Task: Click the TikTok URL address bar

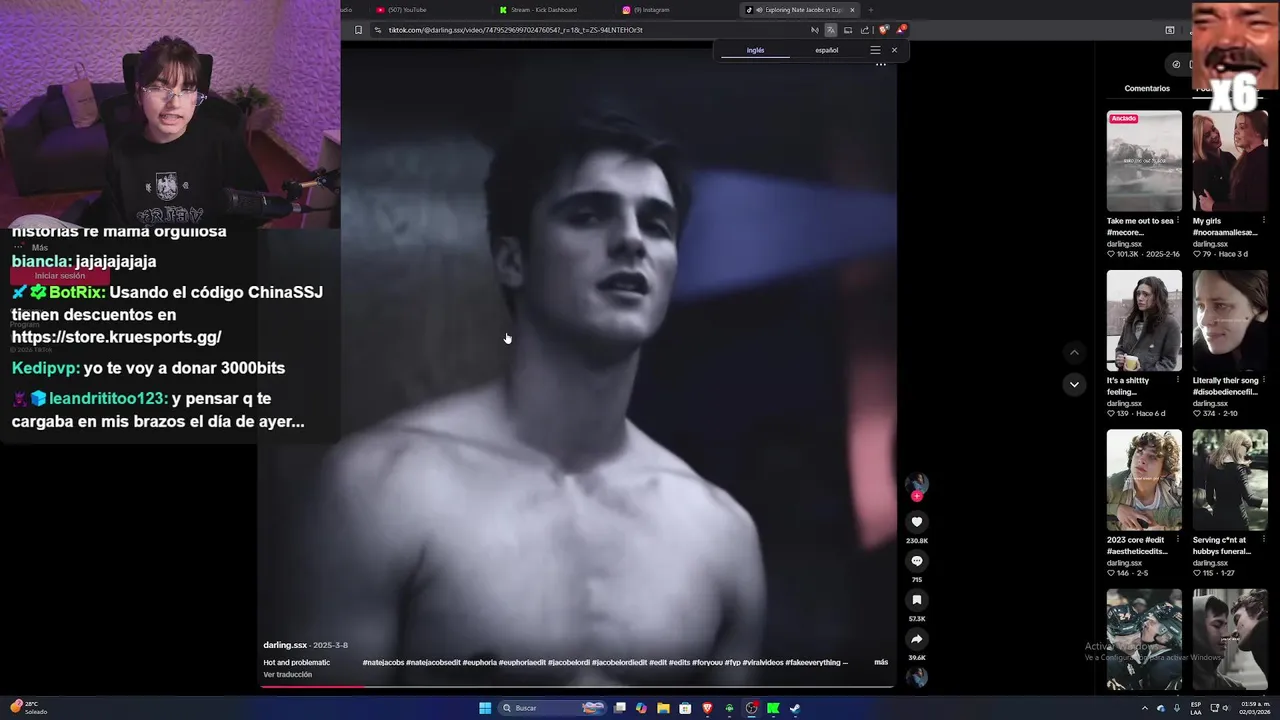Action: [x=590, y=30]
